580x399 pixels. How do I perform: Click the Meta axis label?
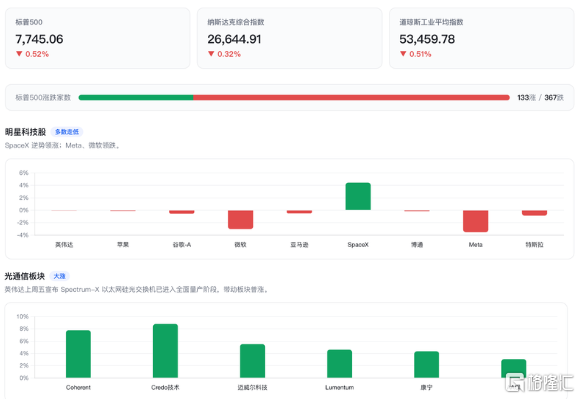(476, 245)
